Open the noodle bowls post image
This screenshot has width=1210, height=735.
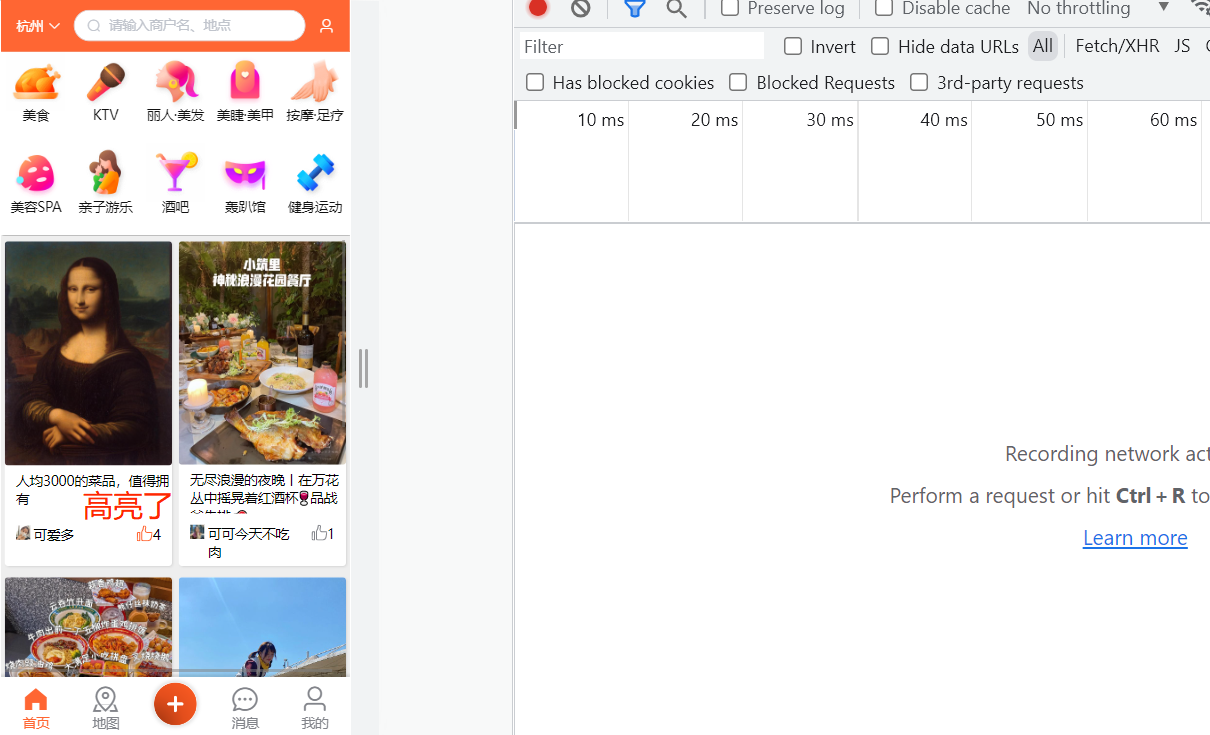pos(88,627)
